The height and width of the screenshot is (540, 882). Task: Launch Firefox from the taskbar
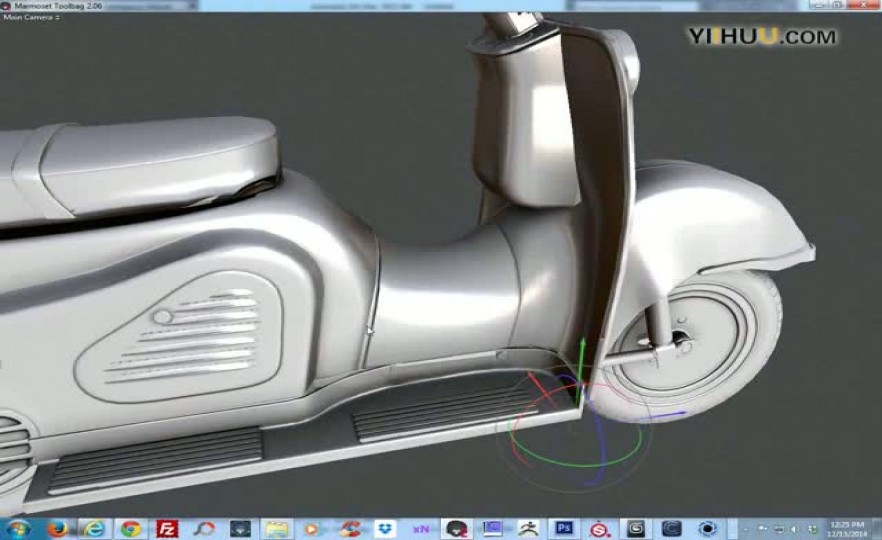57,529
